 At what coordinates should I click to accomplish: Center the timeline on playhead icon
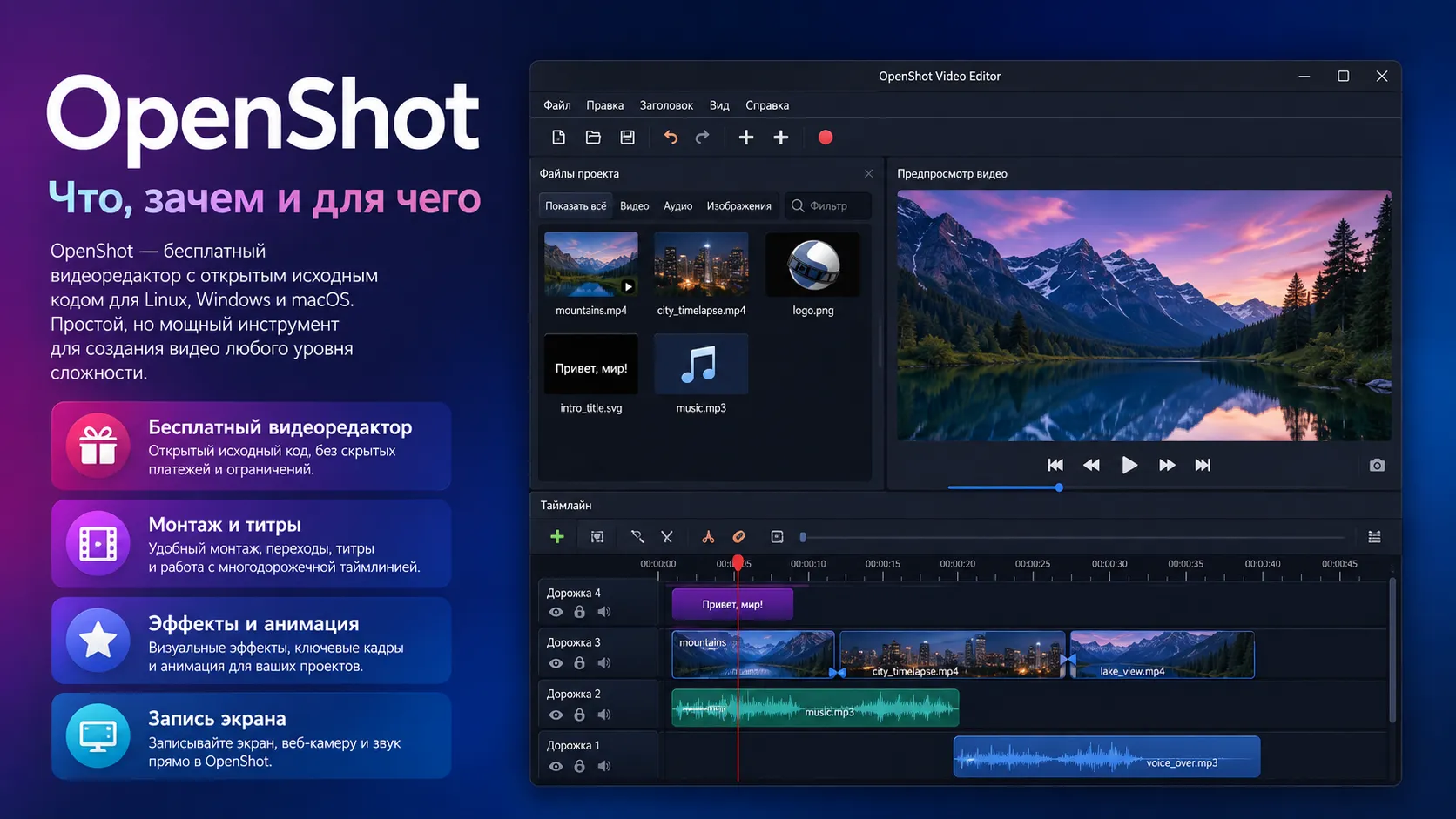[x=778, y=537]
